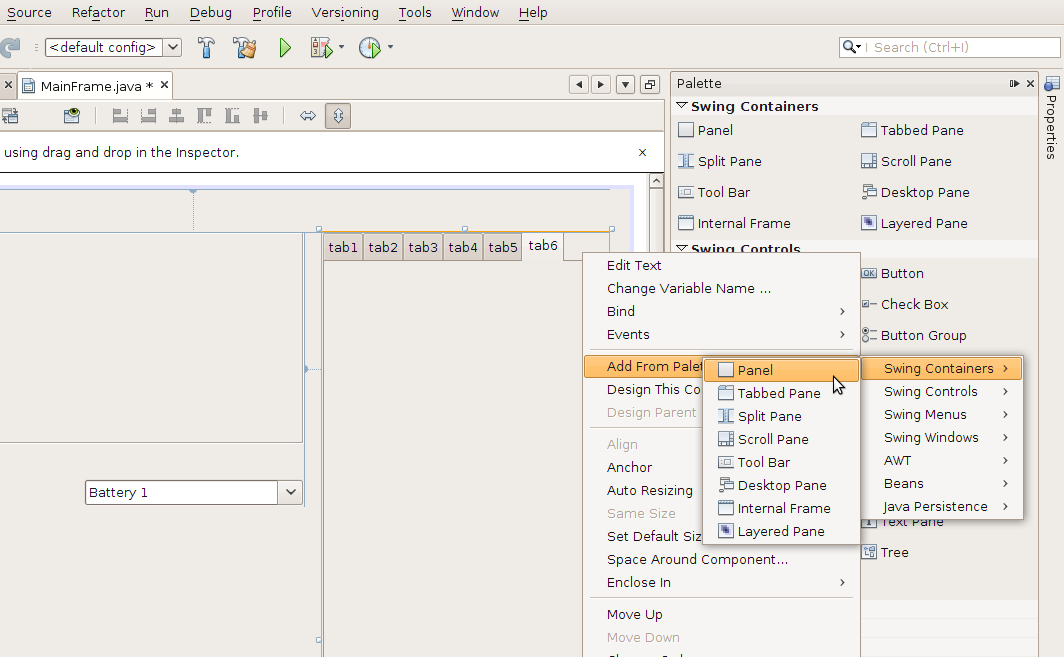Choose Space Around Component in context menu
Screen dimensions: 1064x657
722,560
